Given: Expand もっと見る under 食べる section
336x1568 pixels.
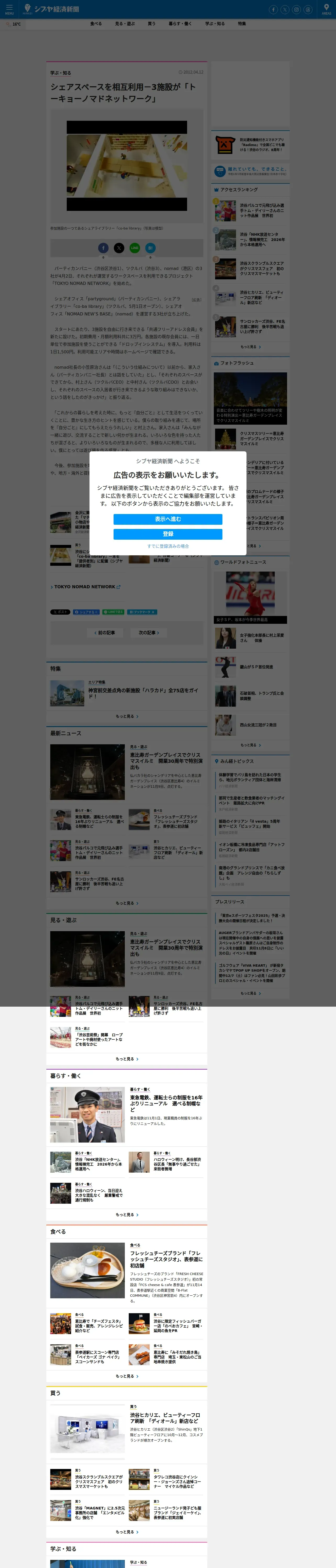Looking at the screenshot, I should [127, 1376].
